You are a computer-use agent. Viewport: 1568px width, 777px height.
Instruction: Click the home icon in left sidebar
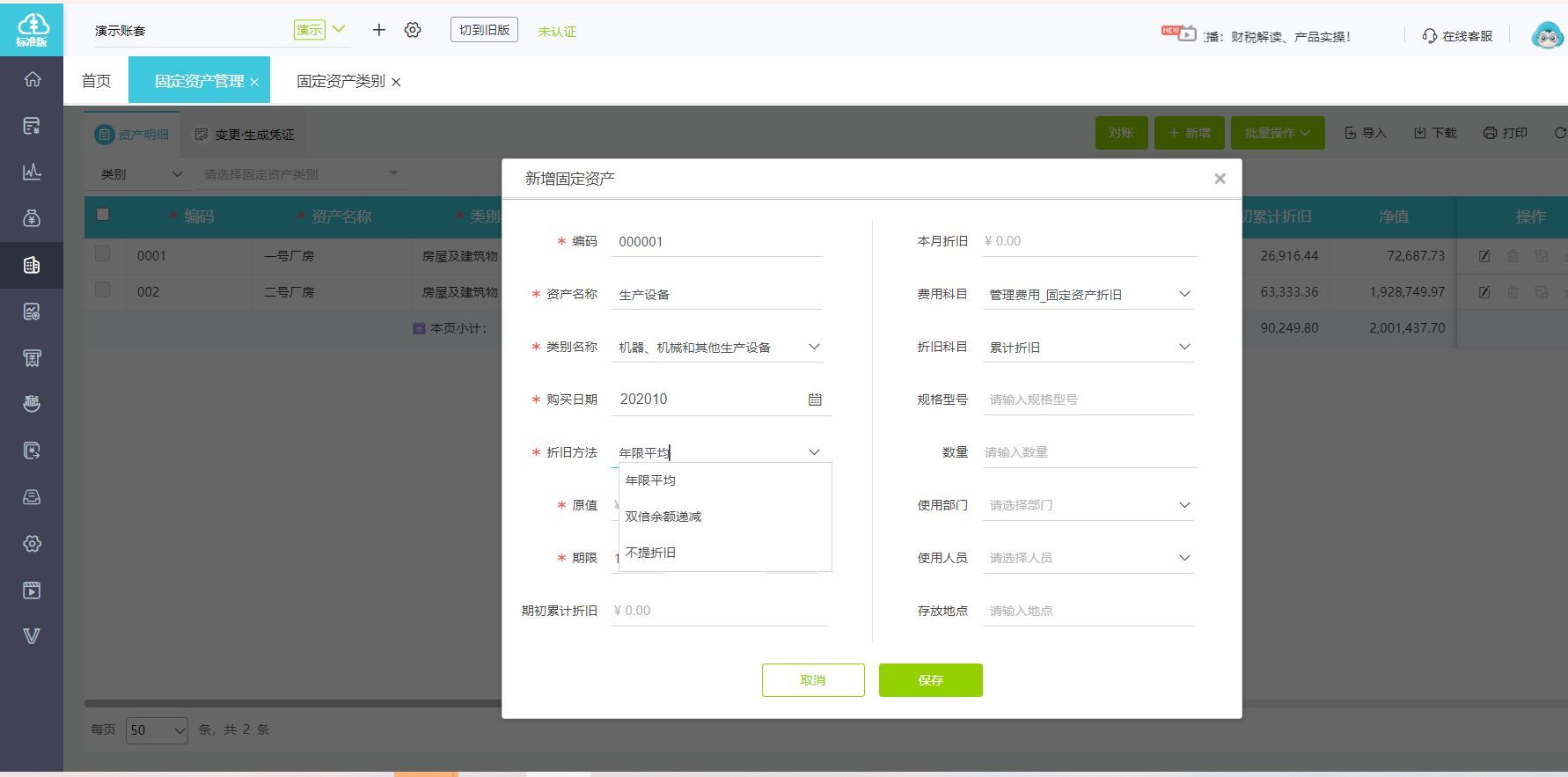(x=32, y=79)
